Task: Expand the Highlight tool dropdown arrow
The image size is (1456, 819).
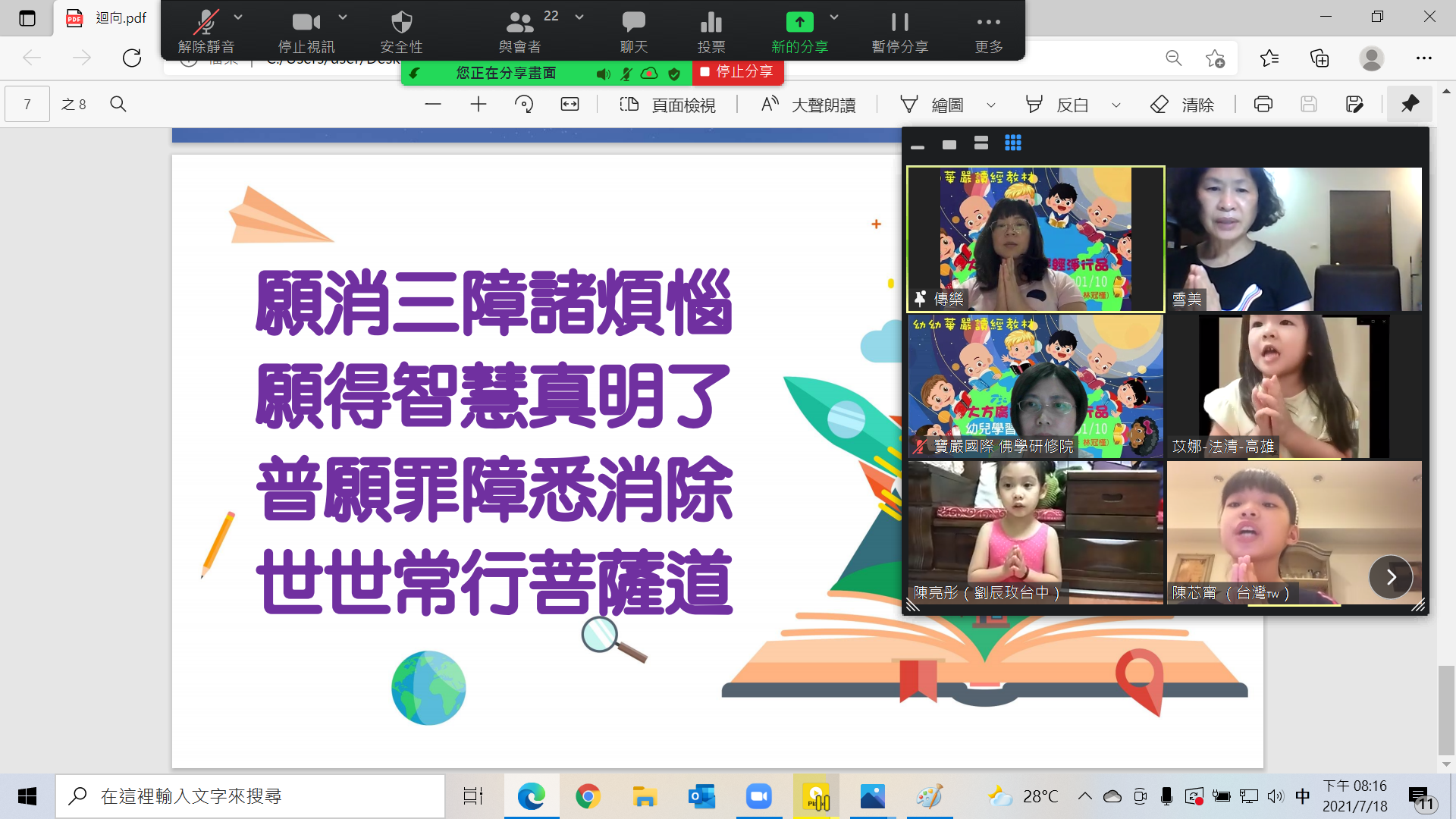Action: 1116,105
